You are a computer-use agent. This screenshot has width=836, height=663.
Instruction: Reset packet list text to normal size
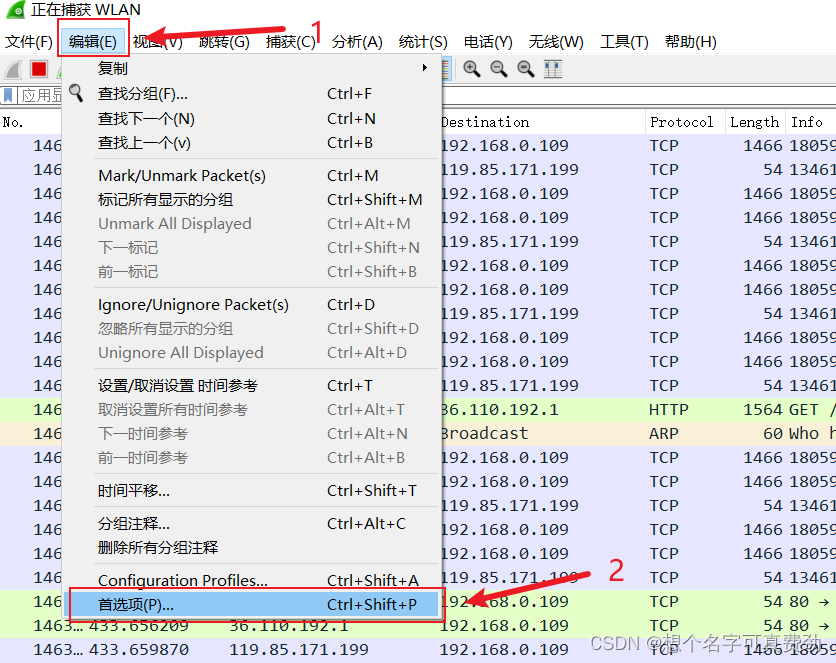522,68
